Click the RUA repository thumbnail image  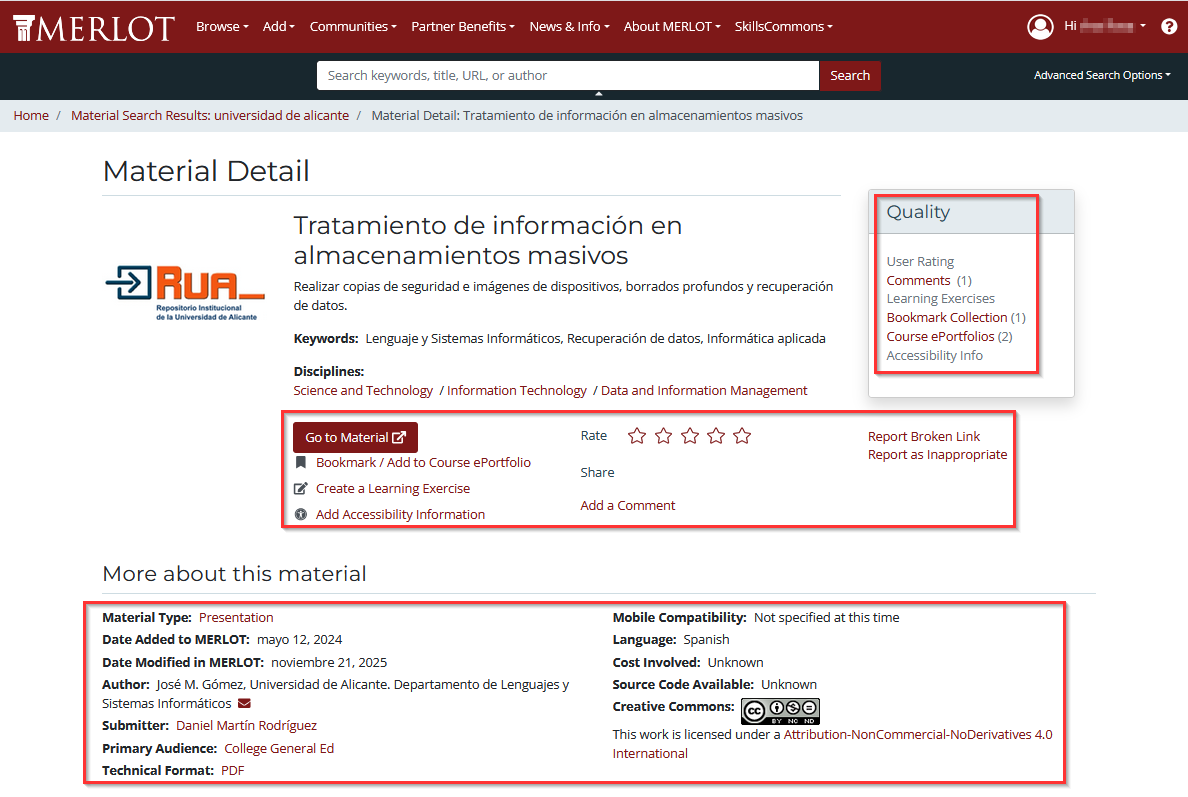(185, 291)
